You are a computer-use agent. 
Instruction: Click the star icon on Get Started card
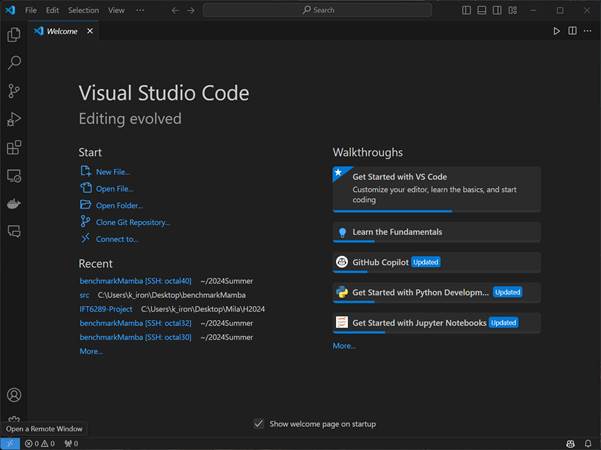(x=338, y=172)
